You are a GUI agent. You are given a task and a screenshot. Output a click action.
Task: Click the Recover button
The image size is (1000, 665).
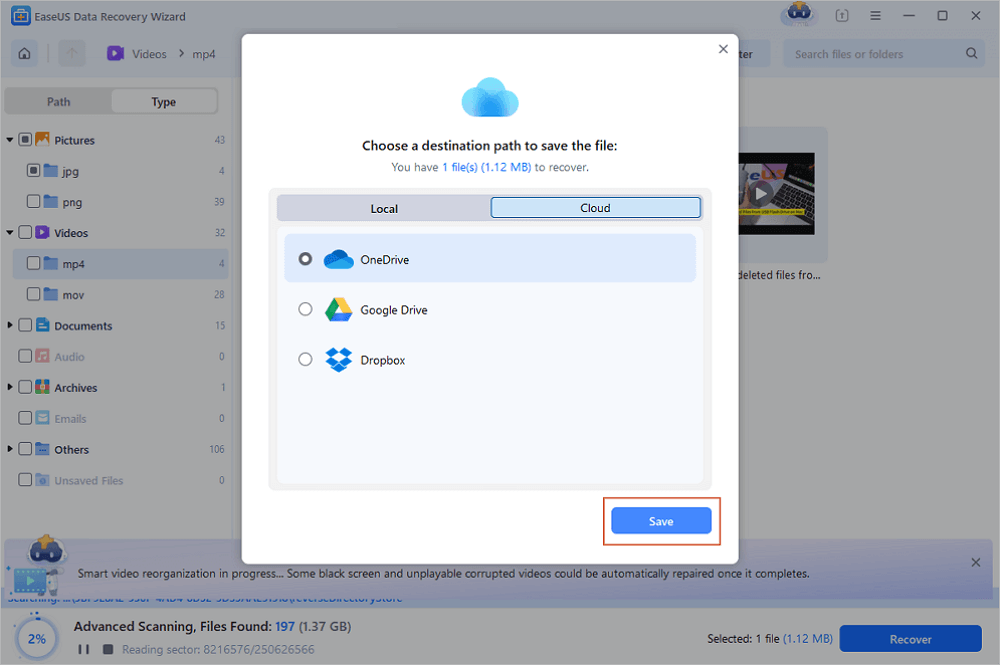(x=910, y=639)
